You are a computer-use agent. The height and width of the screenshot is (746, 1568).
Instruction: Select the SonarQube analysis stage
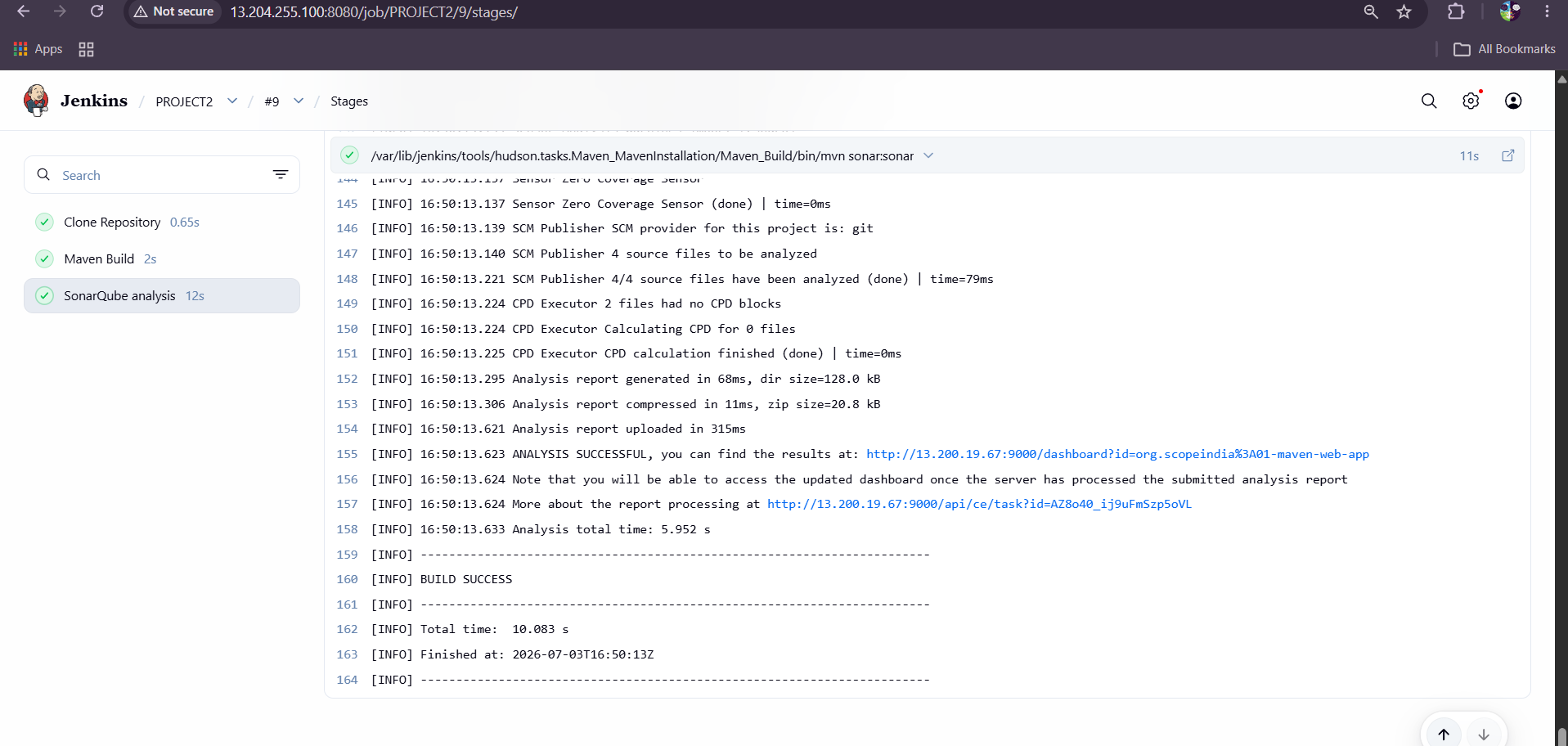point(162,296)
